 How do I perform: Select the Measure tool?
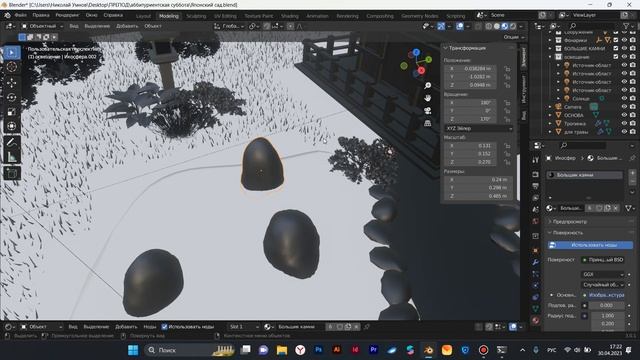pos(11,156)
